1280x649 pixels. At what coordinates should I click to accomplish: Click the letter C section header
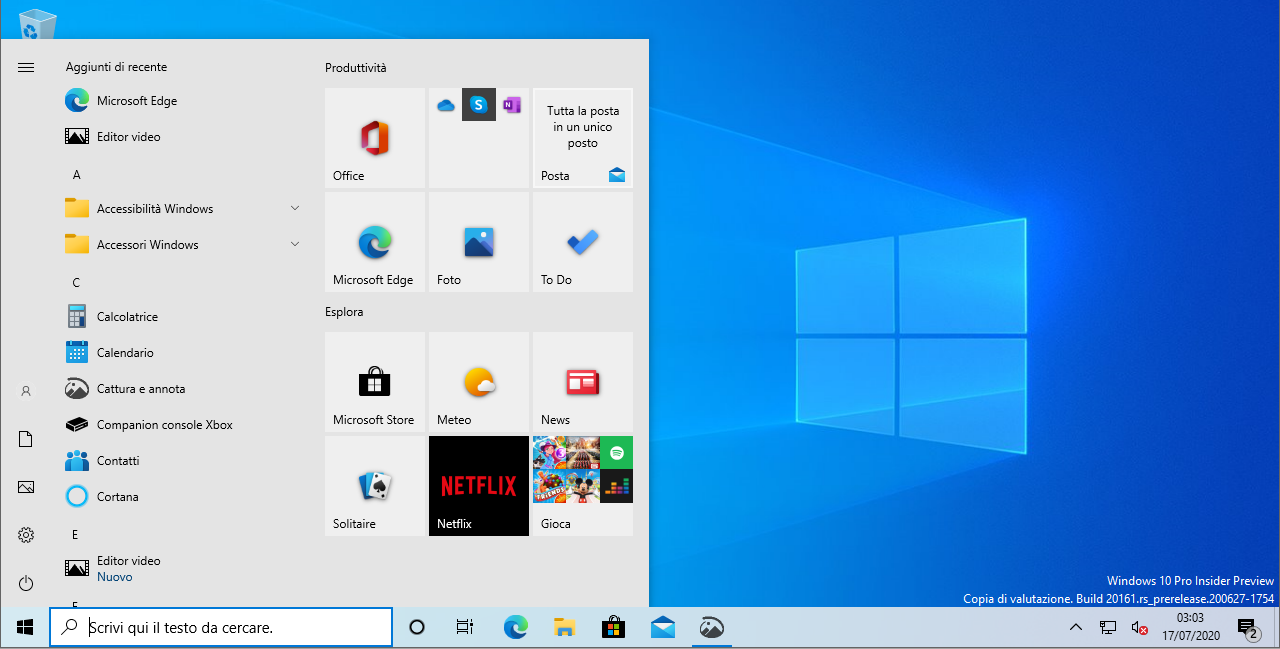point(77,283)
